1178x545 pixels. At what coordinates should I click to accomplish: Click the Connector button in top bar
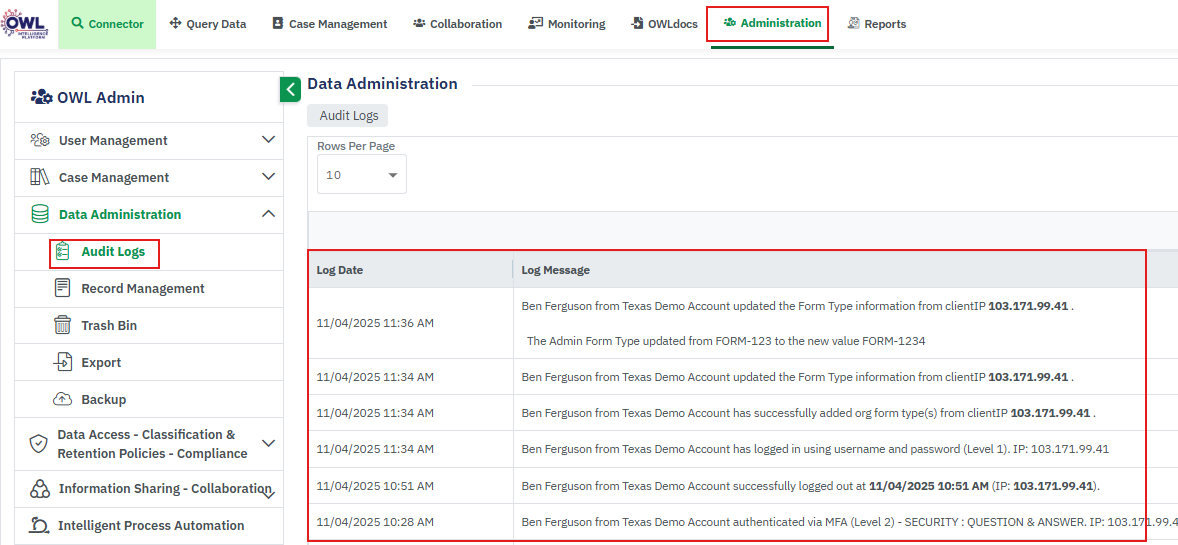(x=107, y=24)
